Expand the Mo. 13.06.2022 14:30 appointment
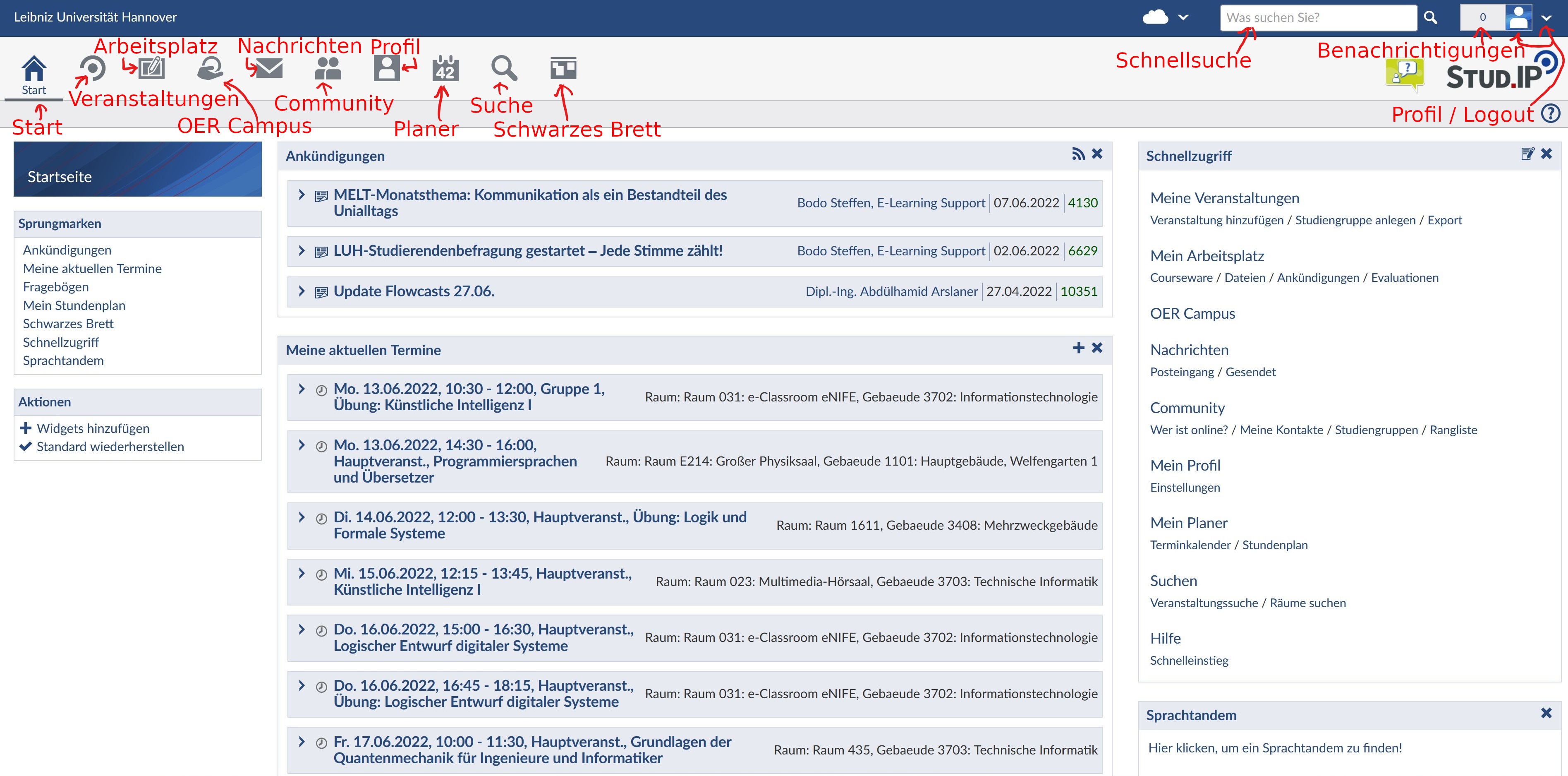Image resolution: width=1568 pixels, height=776 pixels. [x=302, y=444]
